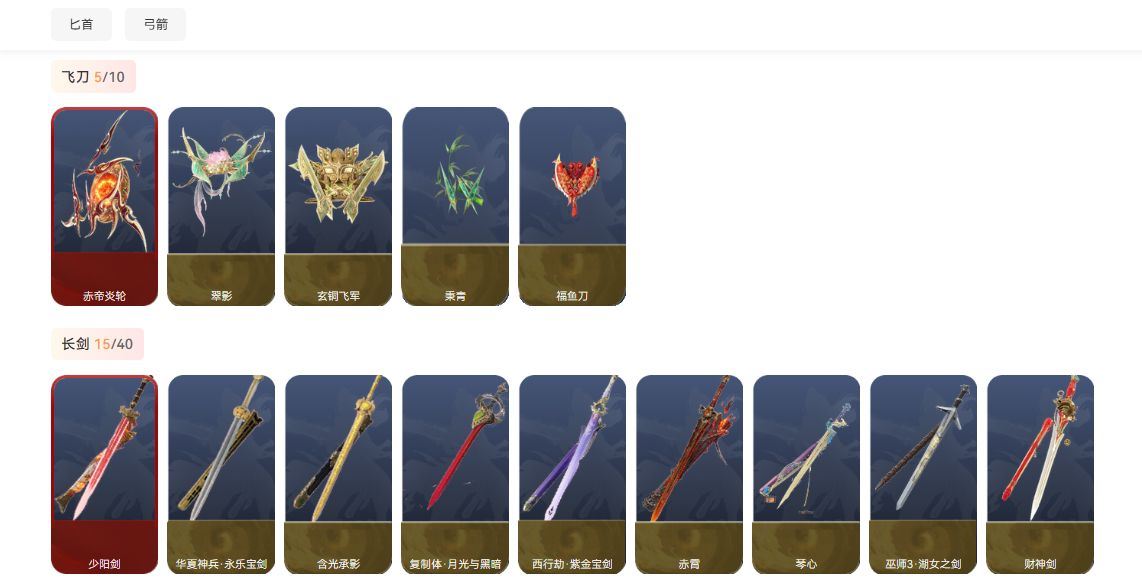
Task: Select the 赤霄 flaming sword card
Action: [689, 474]
